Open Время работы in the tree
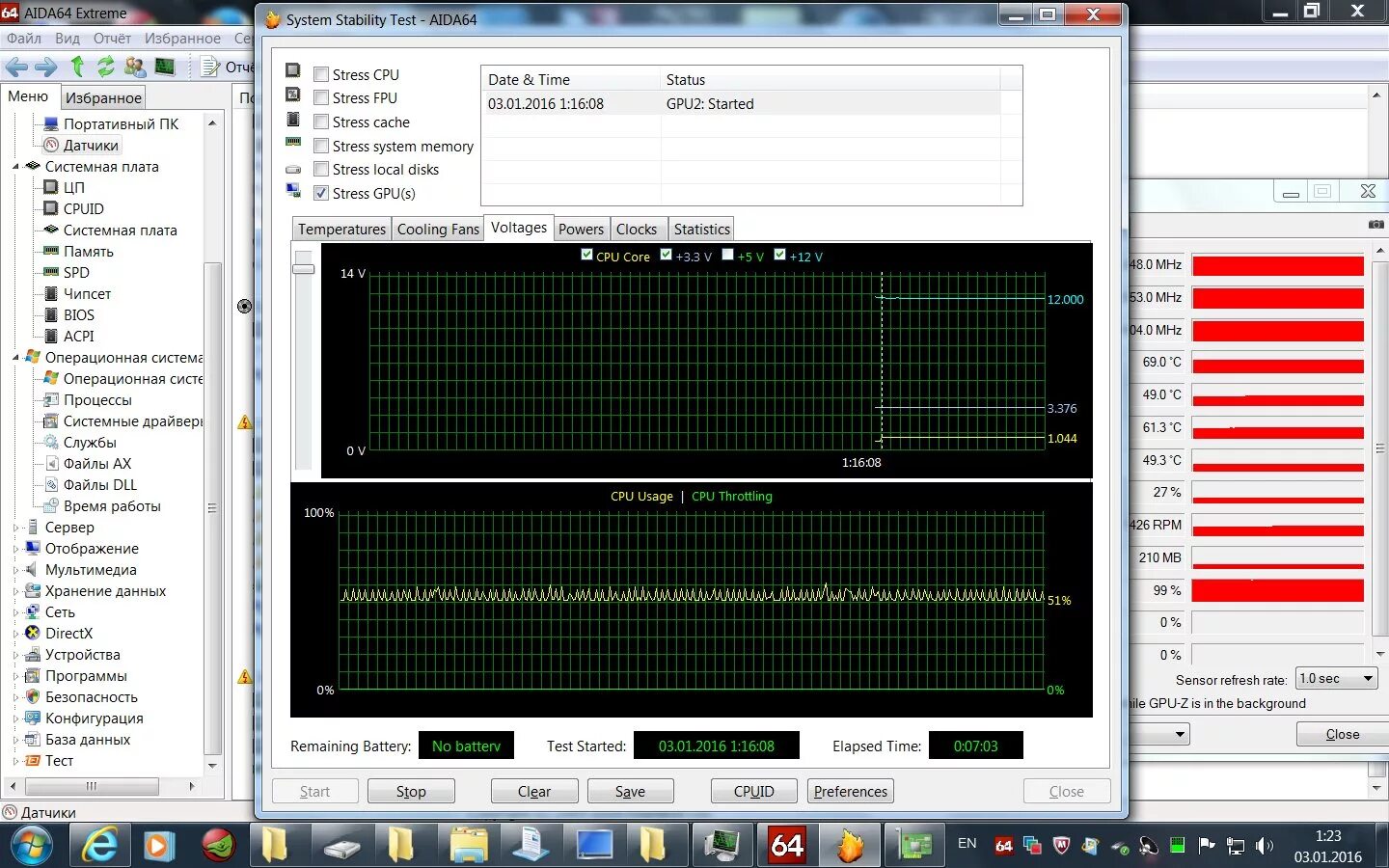Viewport: 1389px width, 868px height. click(112, 506)
